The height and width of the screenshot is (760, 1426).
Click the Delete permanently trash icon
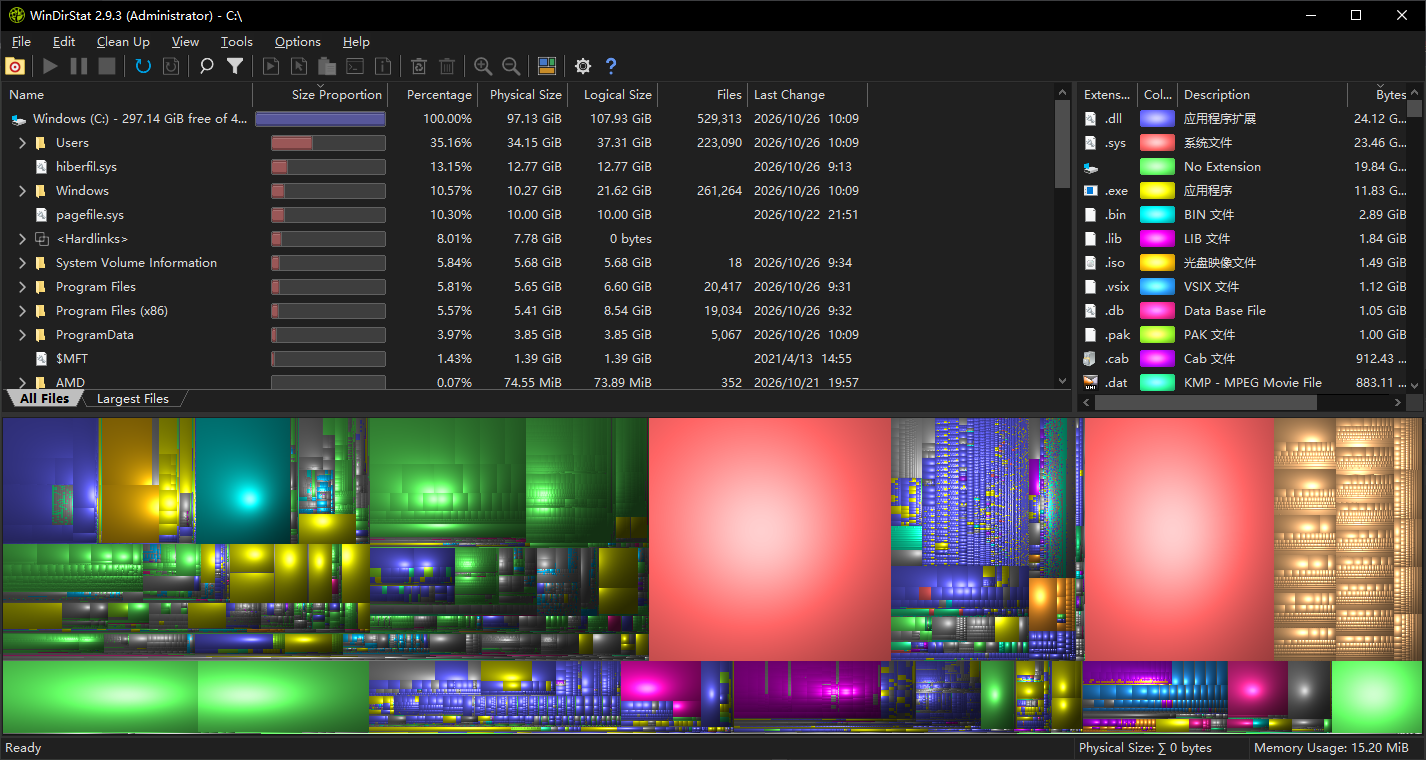point(447,66)
